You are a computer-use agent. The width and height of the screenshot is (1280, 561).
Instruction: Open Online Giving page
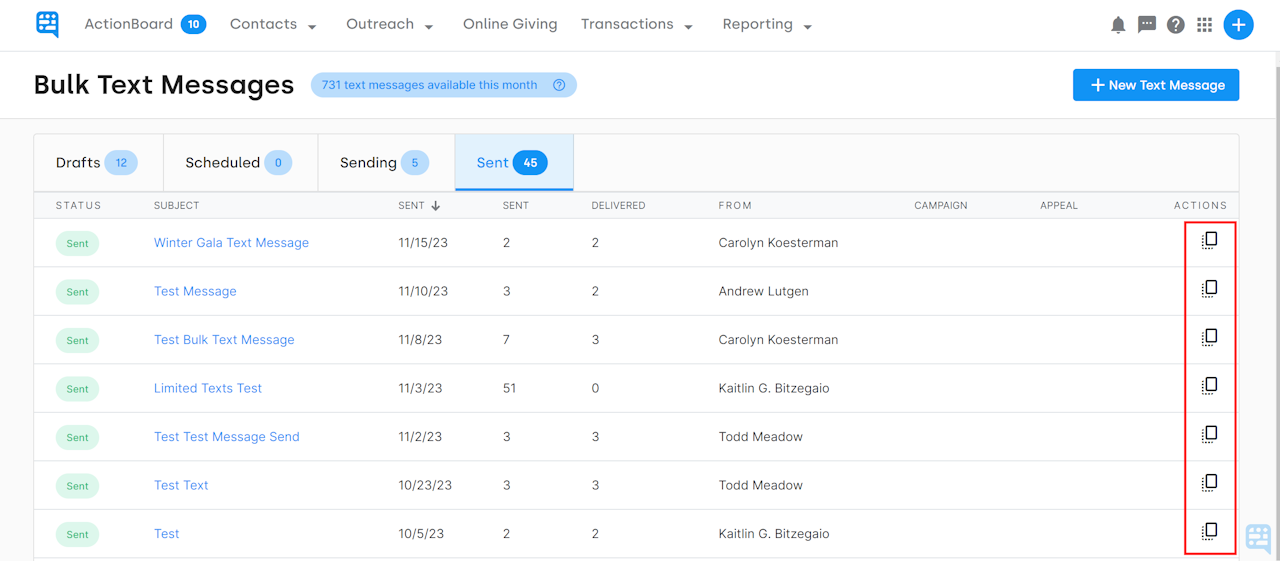tap(510, 24)
